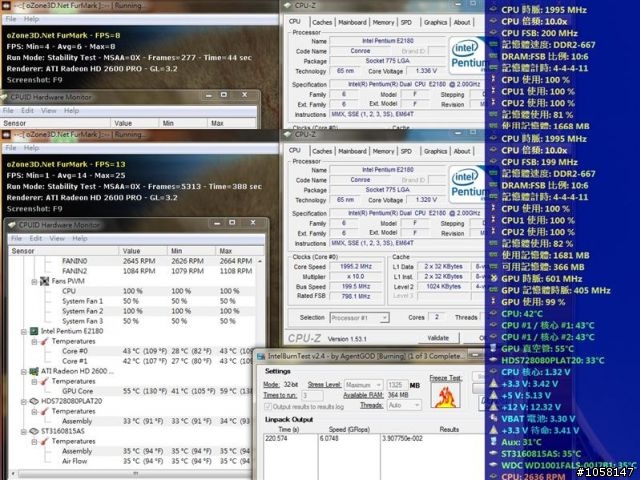
Task: Click the ST3160815AS hard disk icon in HWMonitor
Action: coord(34,431)
